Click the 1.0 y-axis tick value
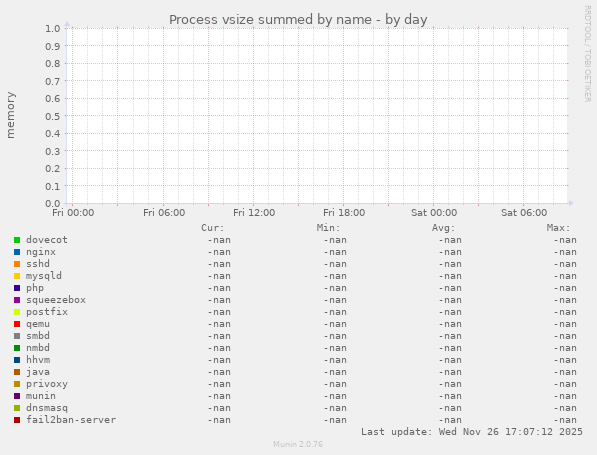The image size is (597, 455). (53, 29)
